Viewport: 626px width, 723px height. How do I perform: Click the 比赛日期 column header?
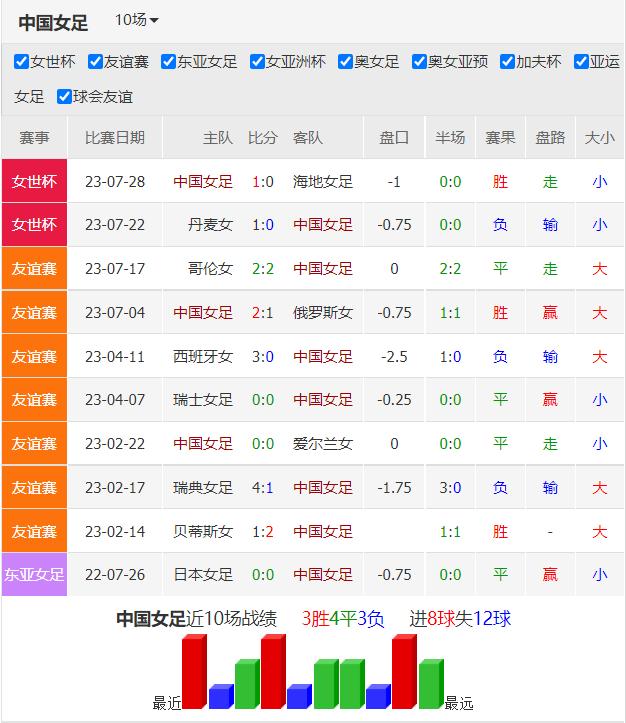pos(115,137)
